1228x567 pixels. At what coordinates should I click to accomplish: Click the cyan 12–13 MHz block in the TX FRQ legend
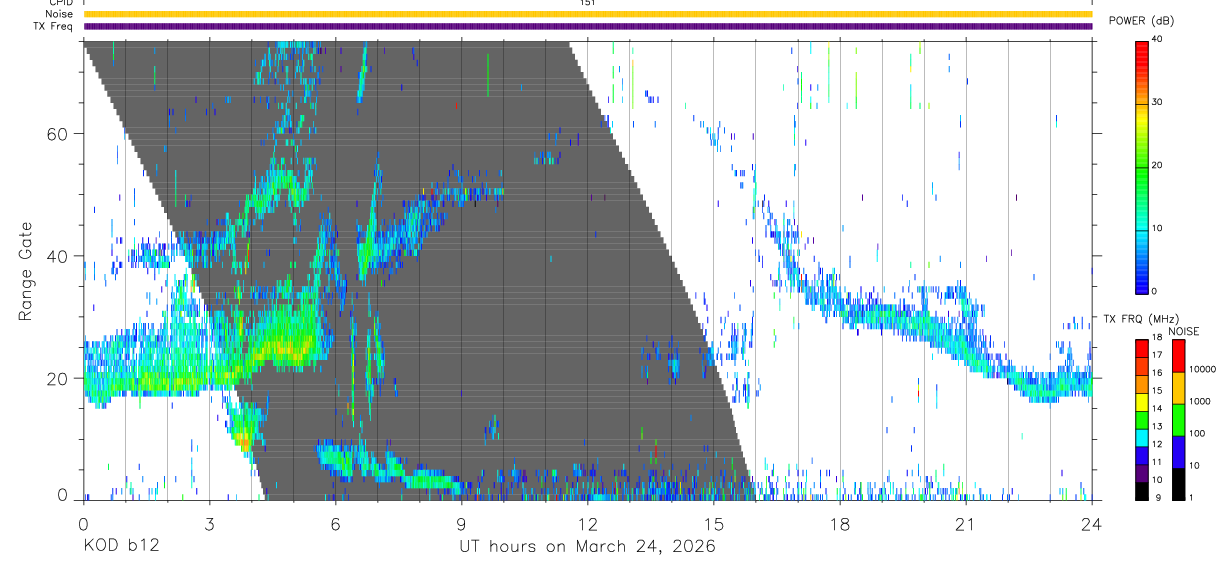[x=1142, y=438]
